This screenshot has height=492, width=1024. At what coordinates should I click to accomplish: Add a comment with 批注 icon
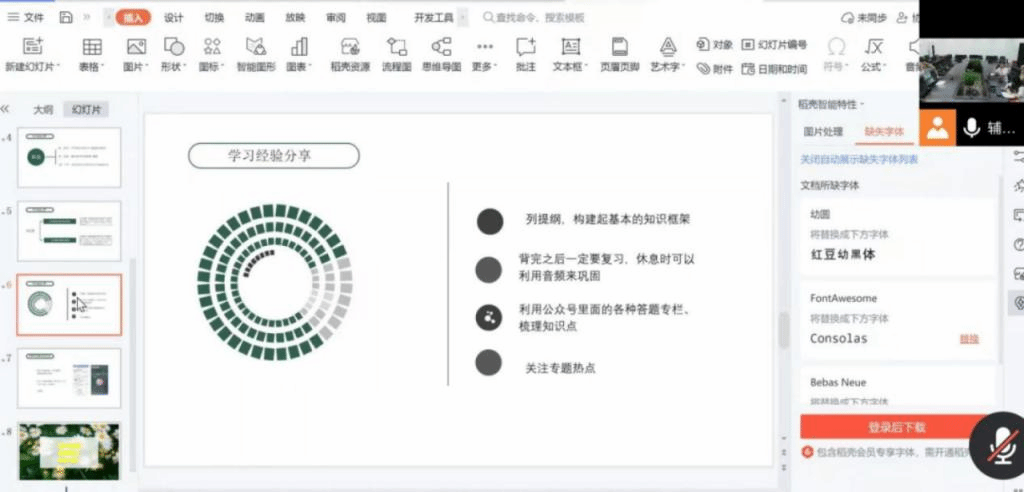click(525, 47)
